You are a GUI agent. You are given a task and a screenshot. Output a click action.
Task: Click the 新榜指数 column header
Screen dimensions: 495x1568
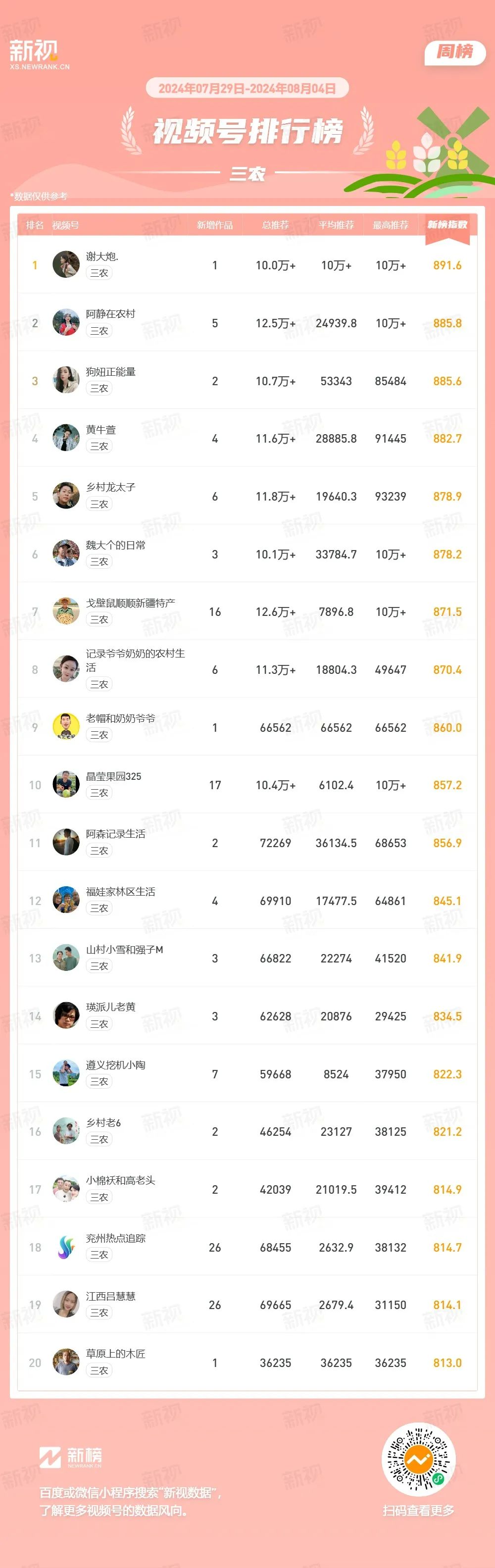pyautogui.click(x=447, y=225)
